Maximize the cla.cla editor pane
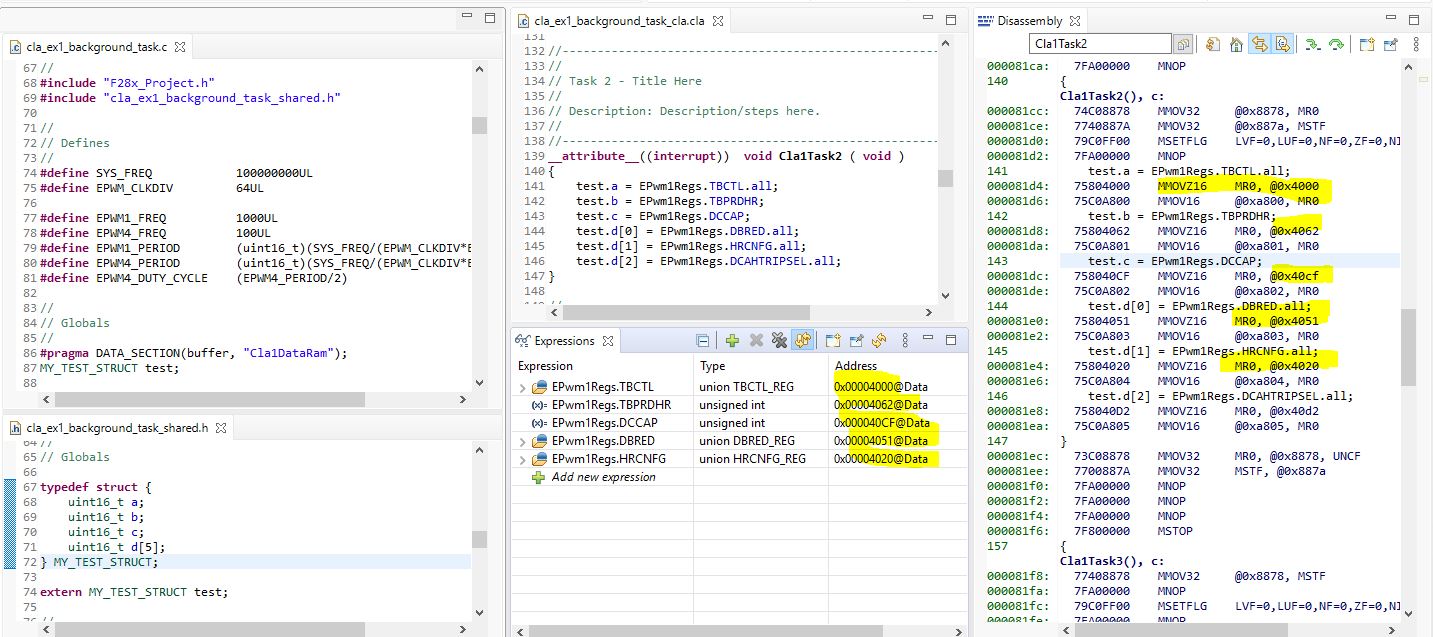The width and height of the screenshot is (1433, 637). point(953,18)
